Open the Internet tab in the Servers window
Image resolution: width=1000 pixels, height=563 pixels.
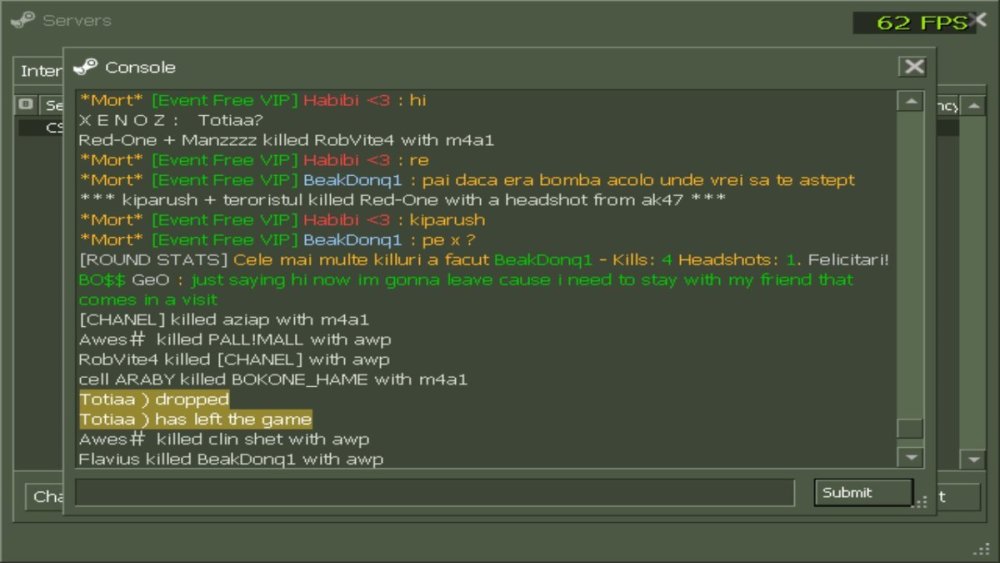39,71
